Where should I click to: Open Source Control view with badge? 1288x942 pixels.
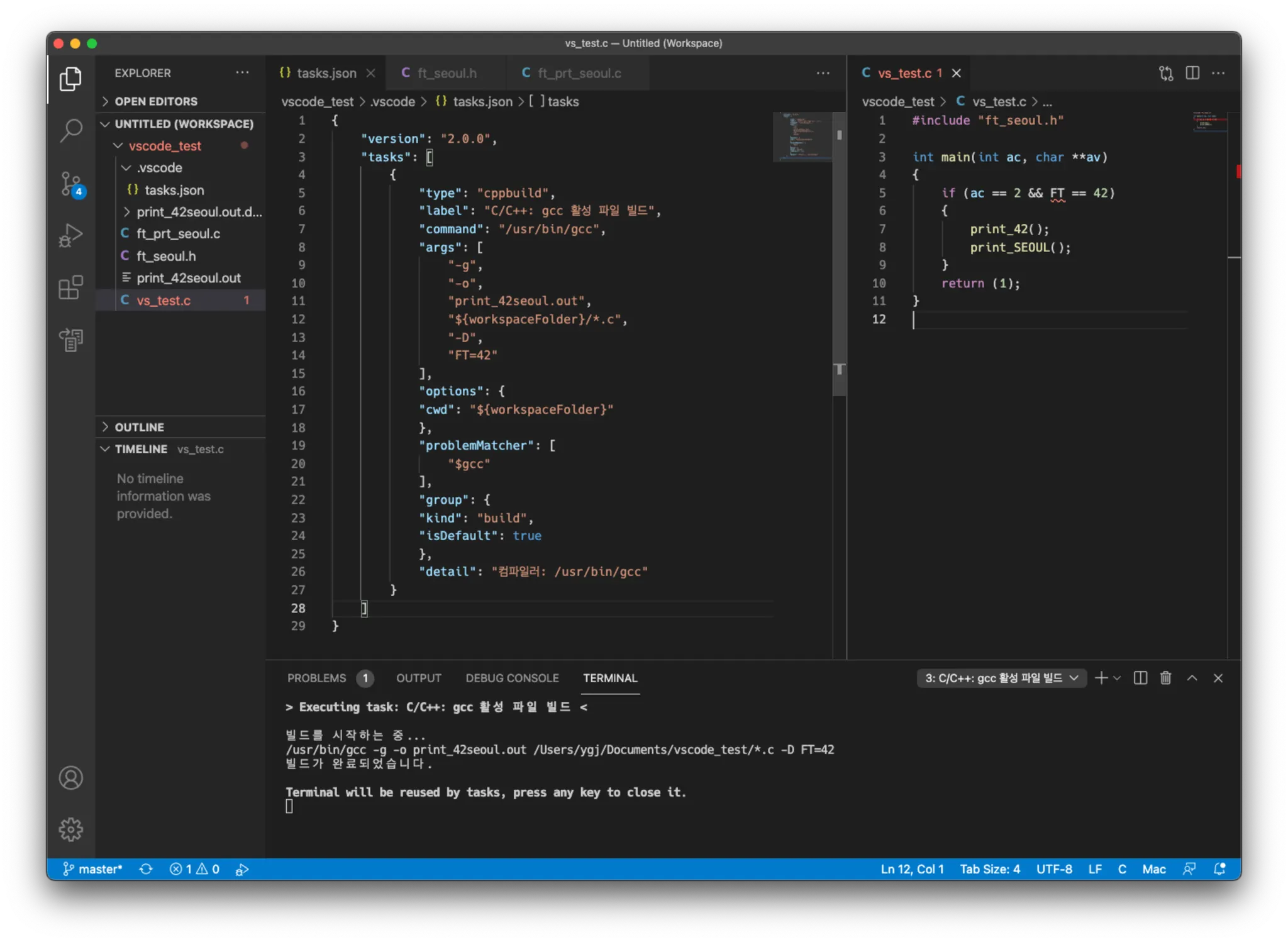(71, 183)
